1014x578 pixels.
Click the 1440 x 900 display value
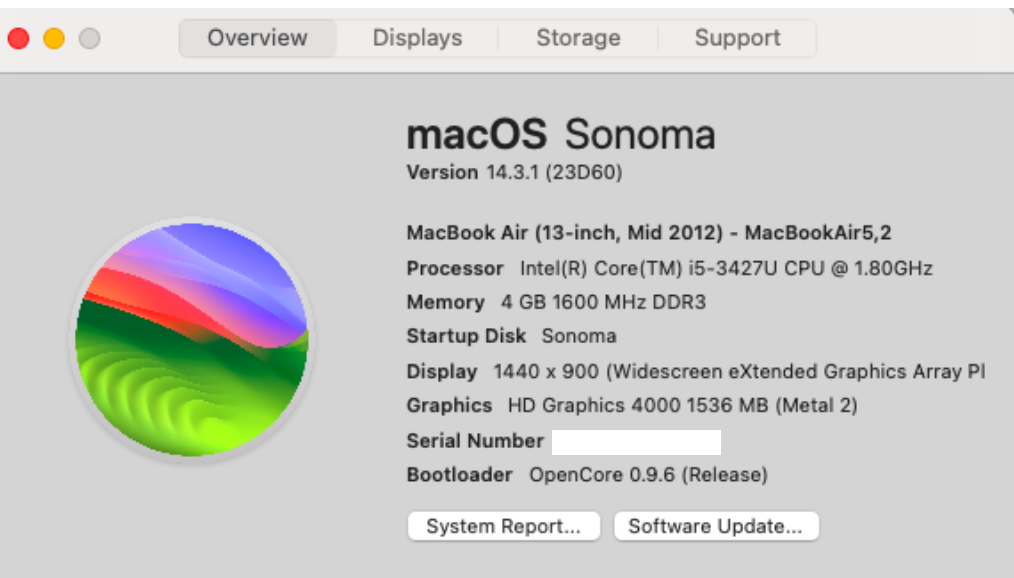(738, 371)
